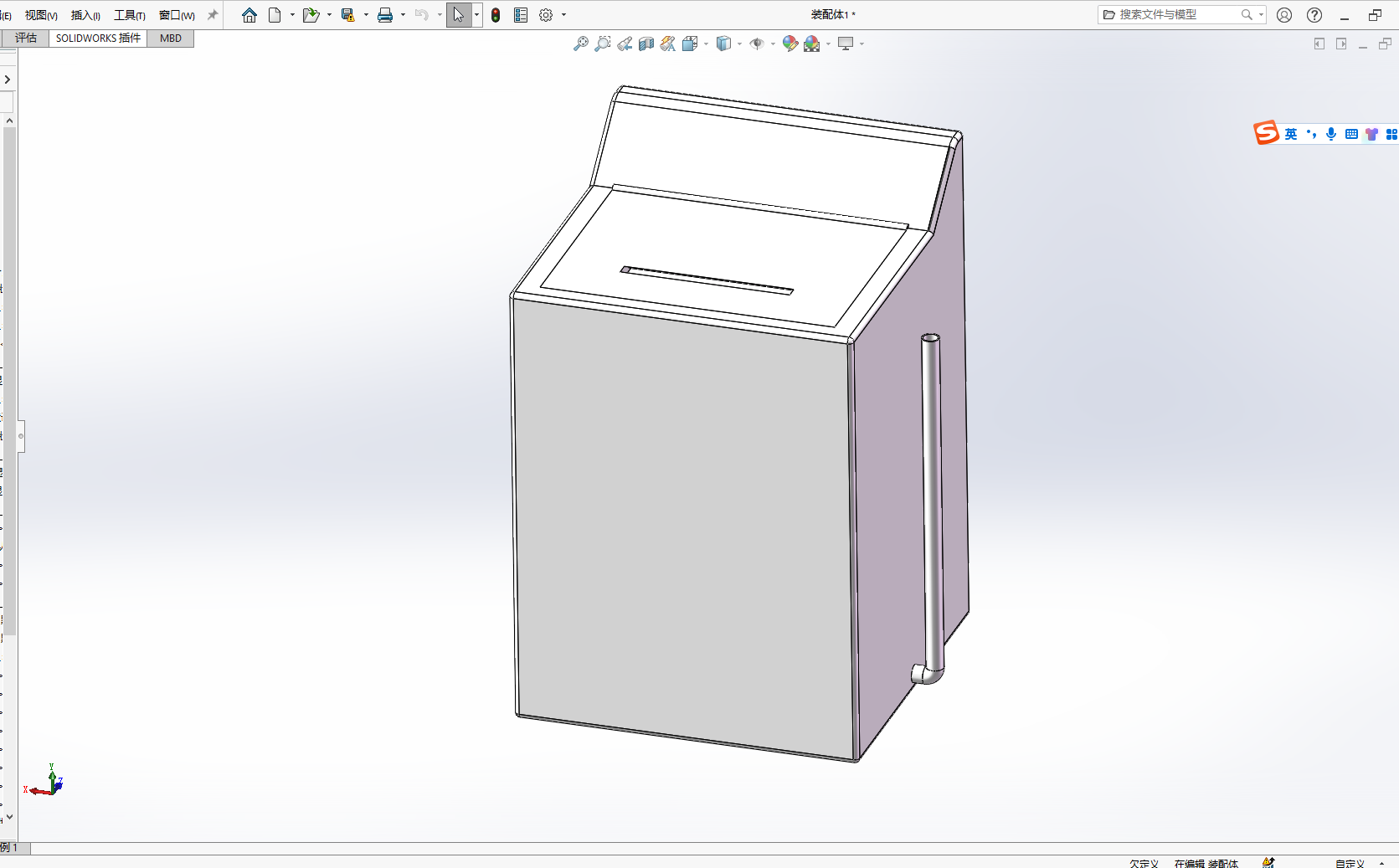Click the search magnifier icon
Viewport: 1399px width, 868px height.
click(1247, 14)
